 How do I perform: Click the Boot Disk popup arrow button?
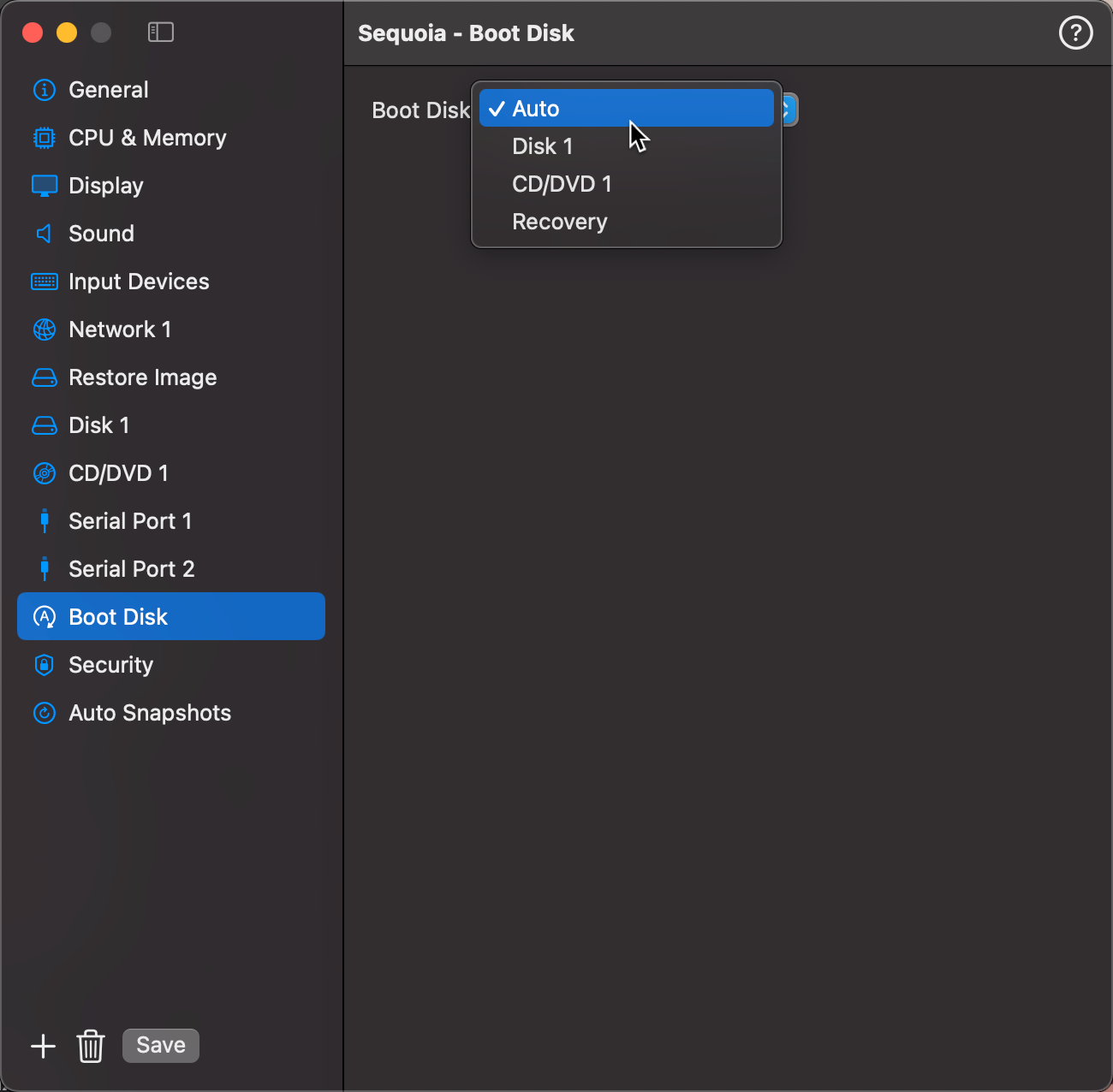[x=789, y=110]
